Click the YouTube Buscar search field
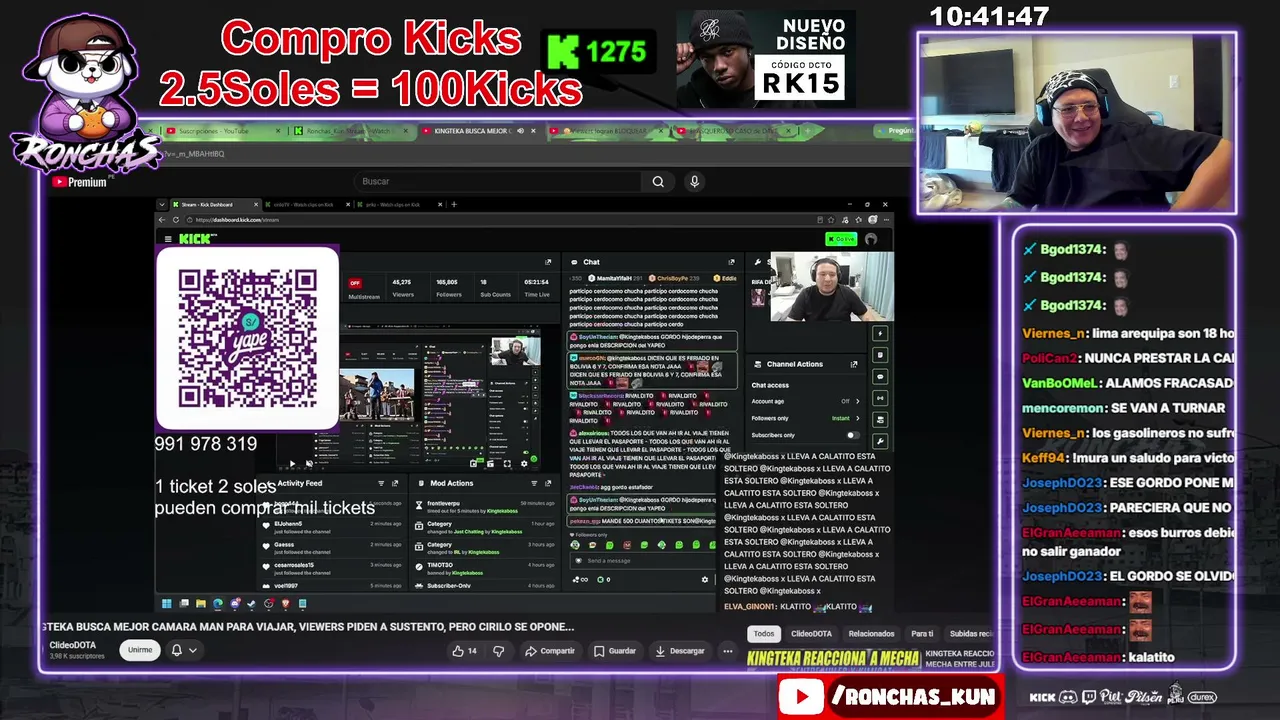The image size is (1280, 720). tap(498, 181)
